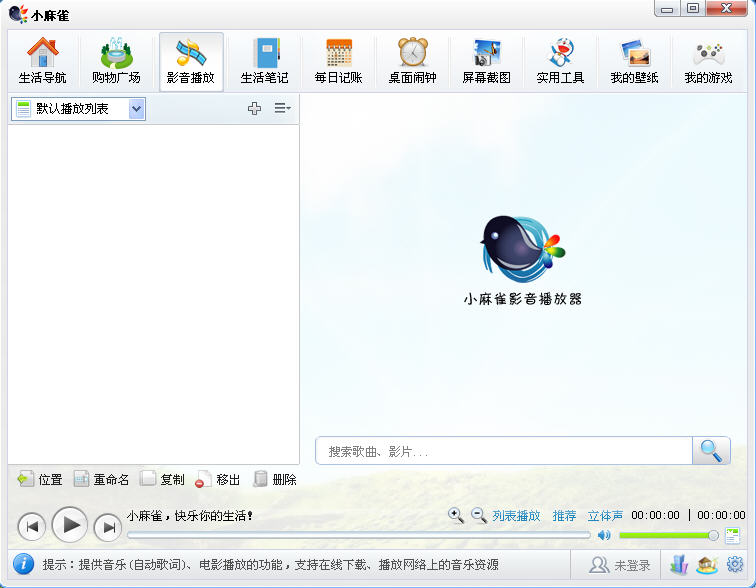Toggle 立体声 stereo mode

click(605, 516)
